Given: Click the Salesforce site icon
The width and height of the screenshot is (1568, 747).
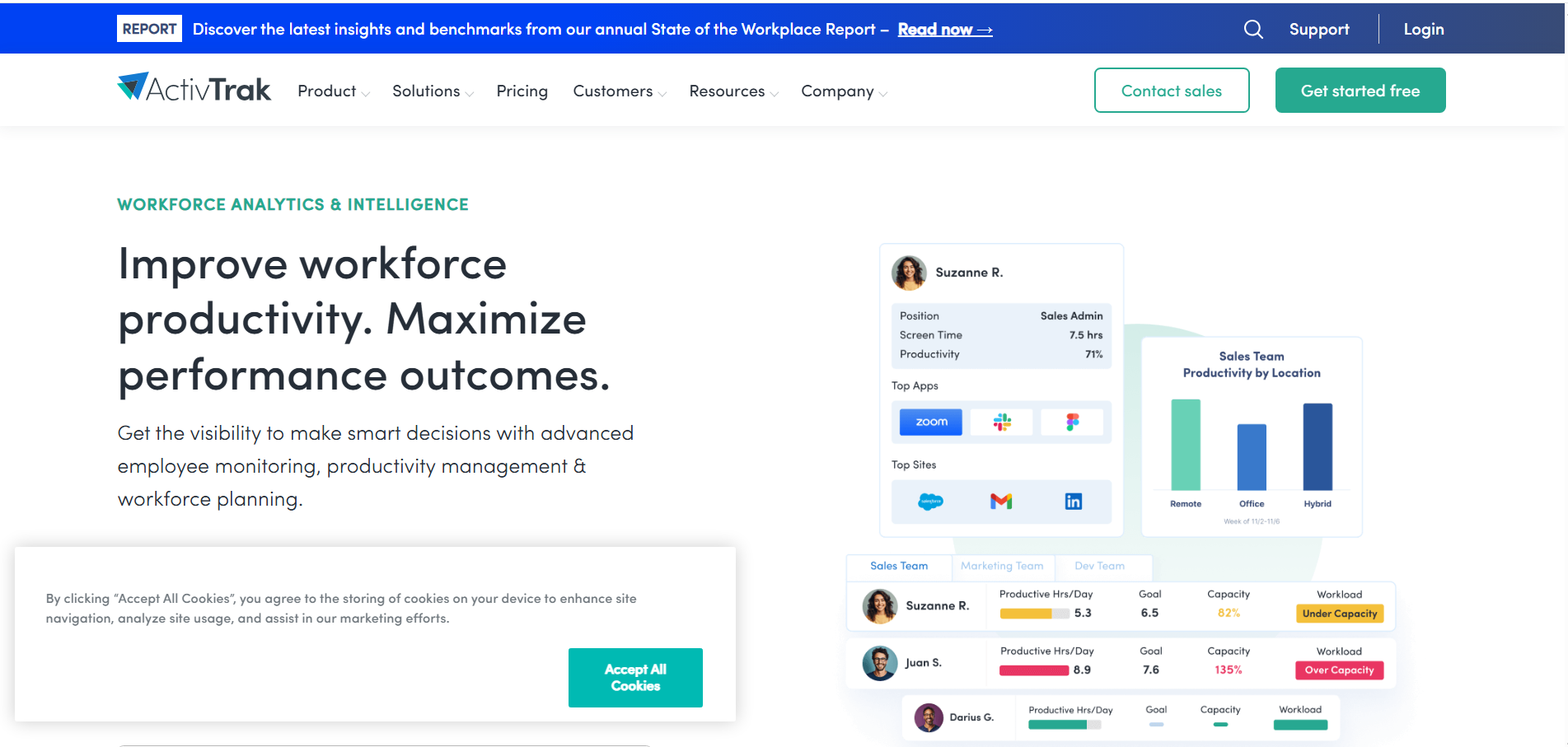Looking at the screenshot, I should click(x=930, y=502).
